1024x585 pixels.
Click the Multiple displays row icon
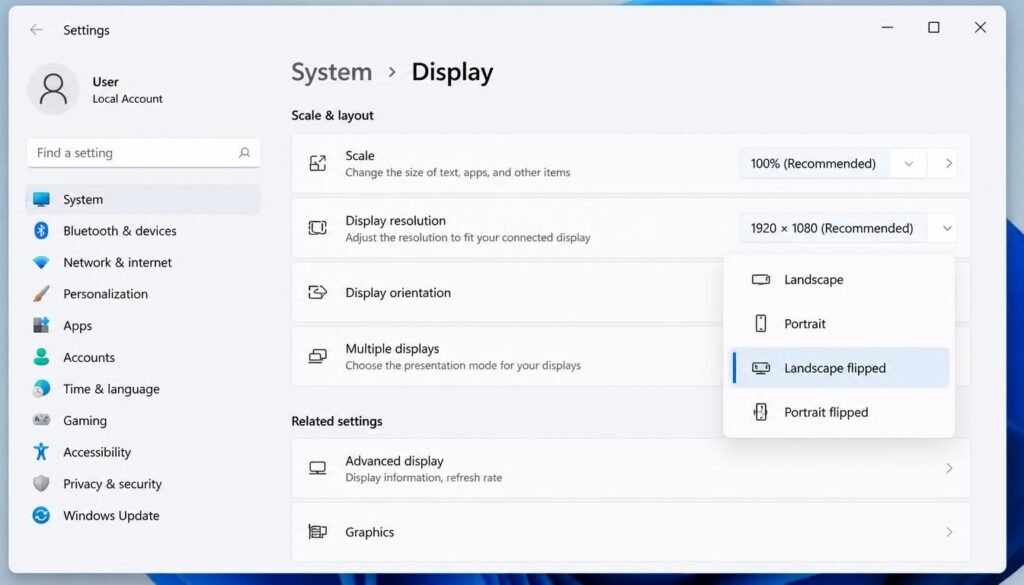(317, 356)
